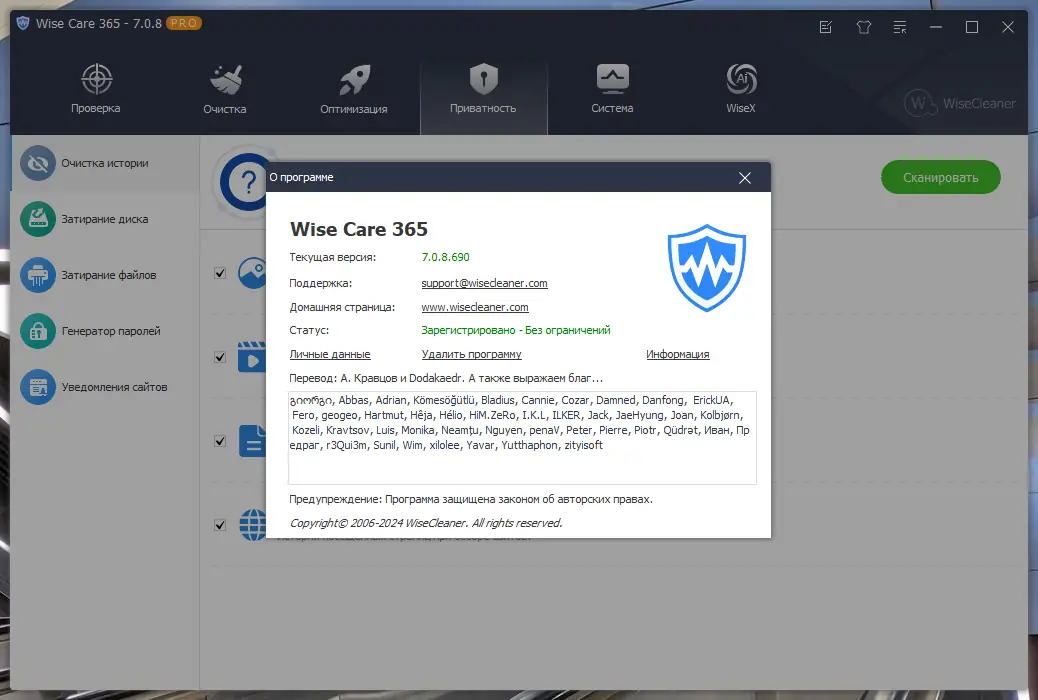Viewport: 1038px width, 700px height.
Task: Click the Проверка crosshair icon
Action: 97,79
